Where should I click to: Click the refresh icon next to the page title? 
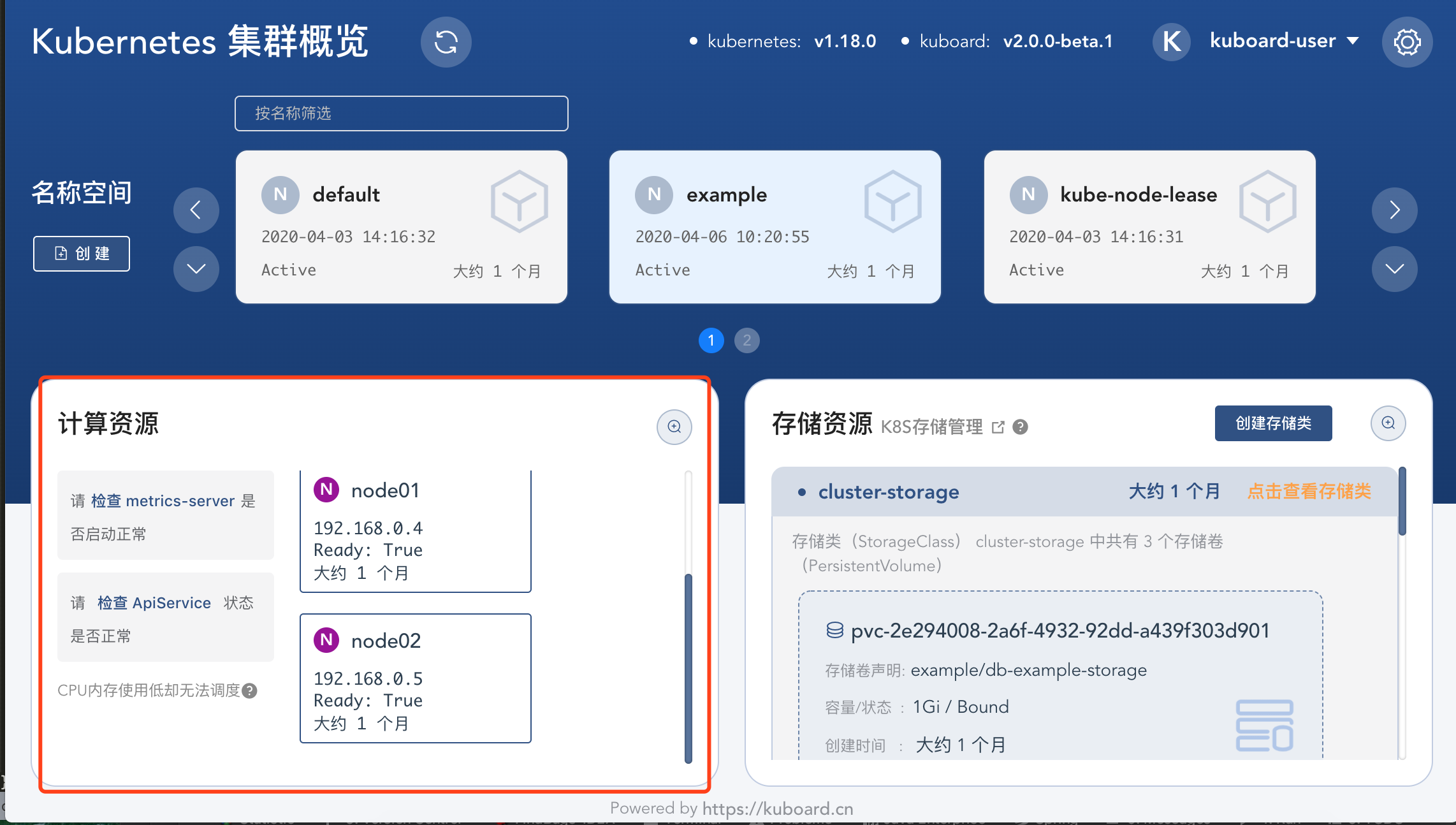[446, 42]
